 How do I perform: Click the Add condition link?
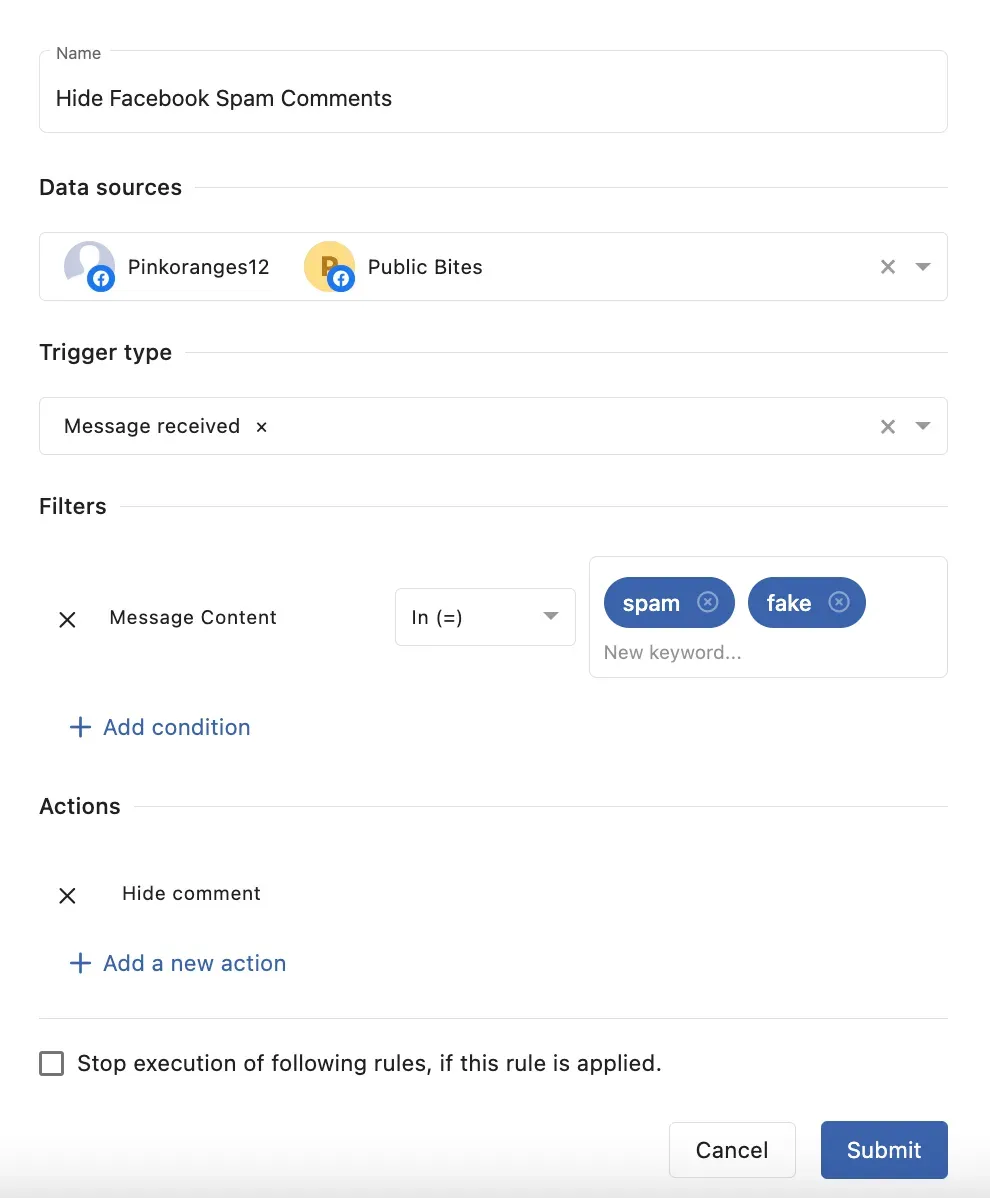tap(160, 727)
